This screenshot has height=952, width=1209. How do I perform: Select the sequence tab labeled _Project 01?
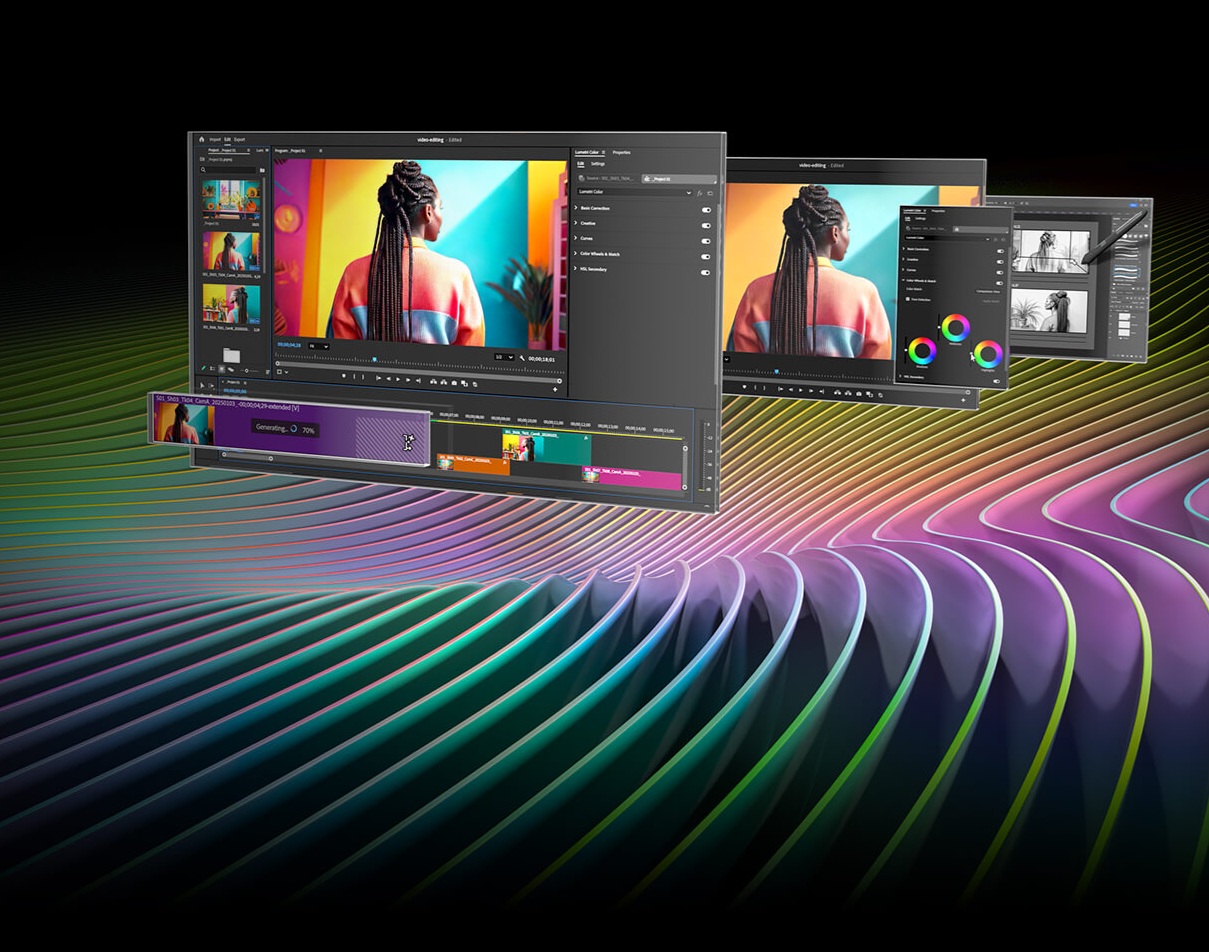(x=233, y=382)
